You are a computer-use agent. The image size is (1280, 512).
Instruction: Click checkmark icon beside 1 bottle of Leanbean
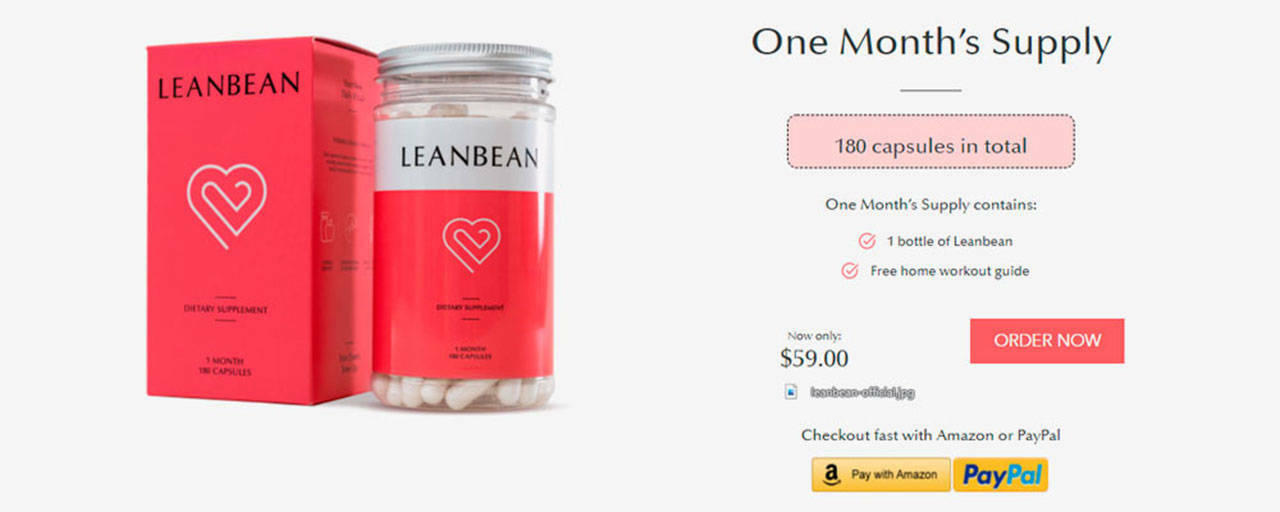(867, 241)
